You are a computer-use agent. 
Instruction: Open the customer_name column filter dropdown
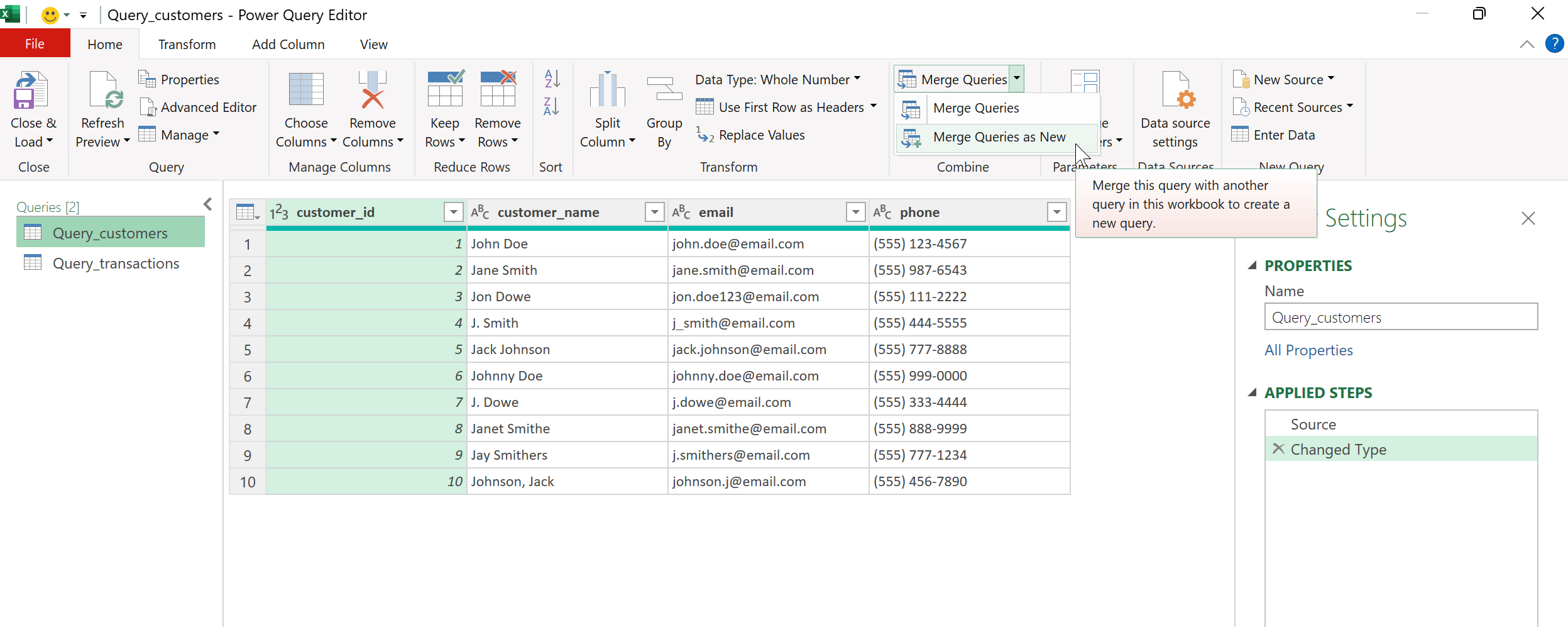(654, 213)
